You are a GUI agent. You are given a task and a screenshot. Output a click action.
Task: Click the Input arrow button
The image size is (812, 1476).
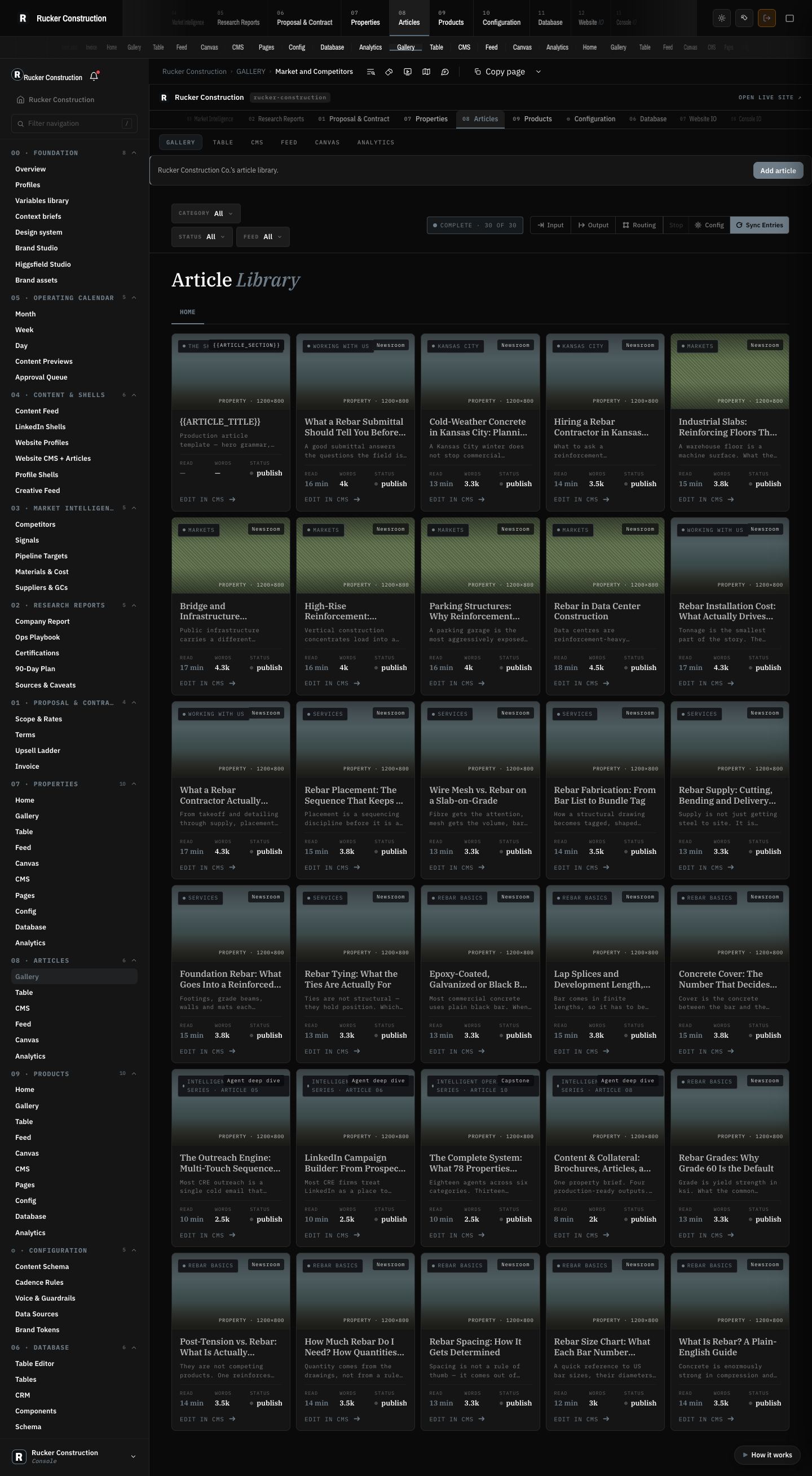(x=551, y=225)
